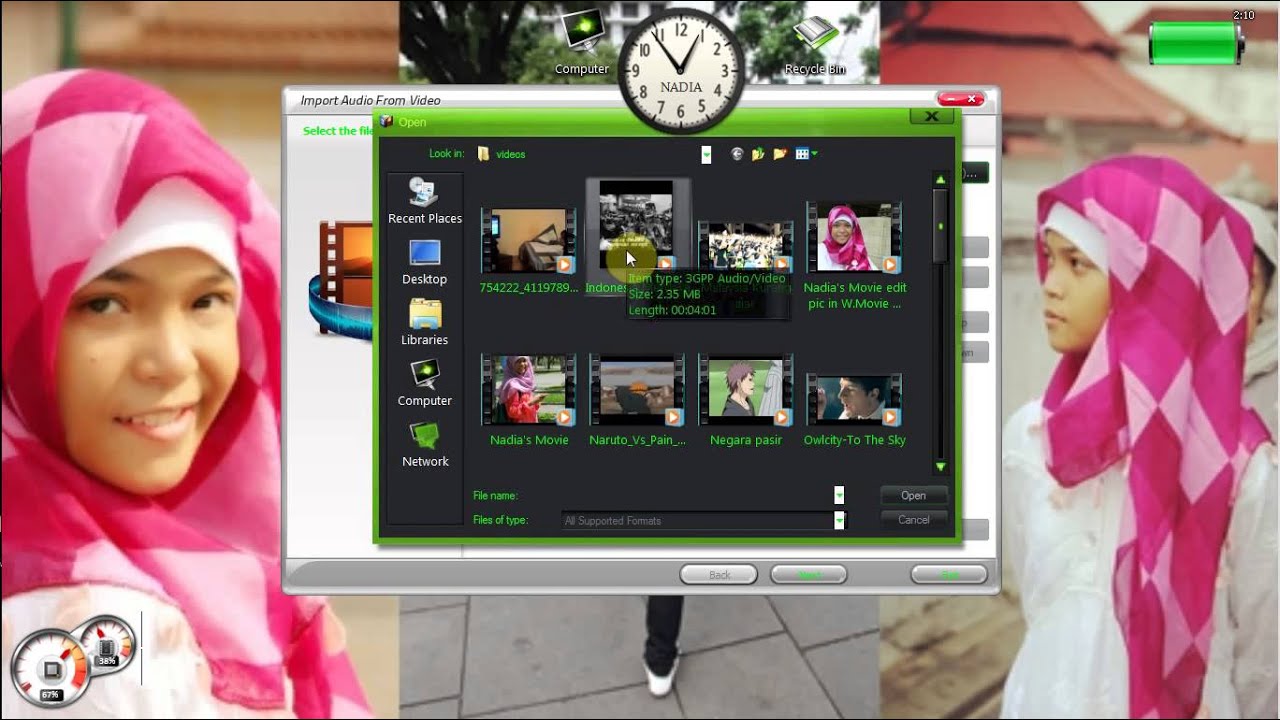Click the file name label 'Owlcity-To The Sky'
Image resolution: width=1280 pixels, height=720 pixels.
[855, 440]
